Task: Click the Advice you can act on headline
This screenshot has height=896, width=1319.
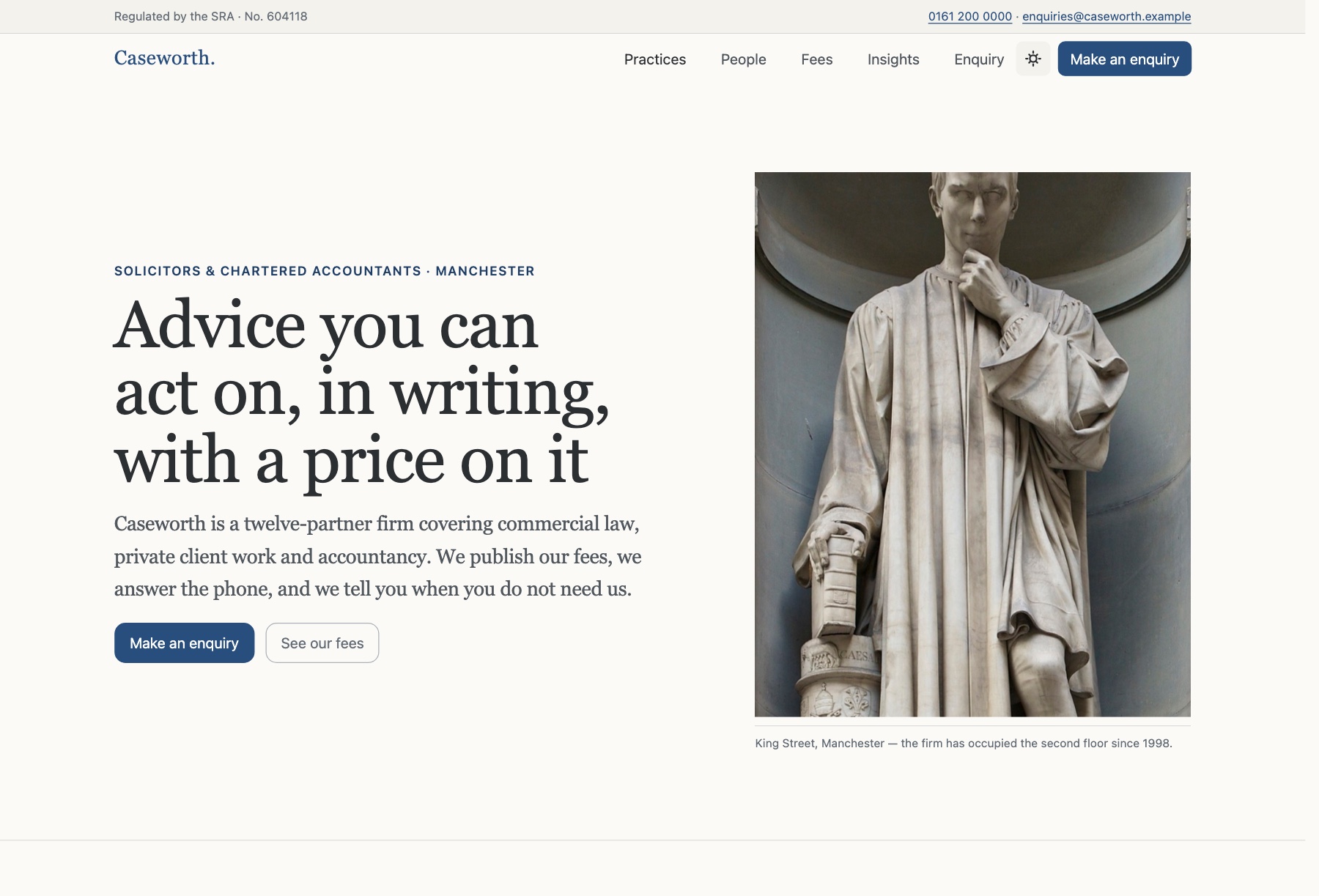Action: pyautogui.click(x=362, y=393)
